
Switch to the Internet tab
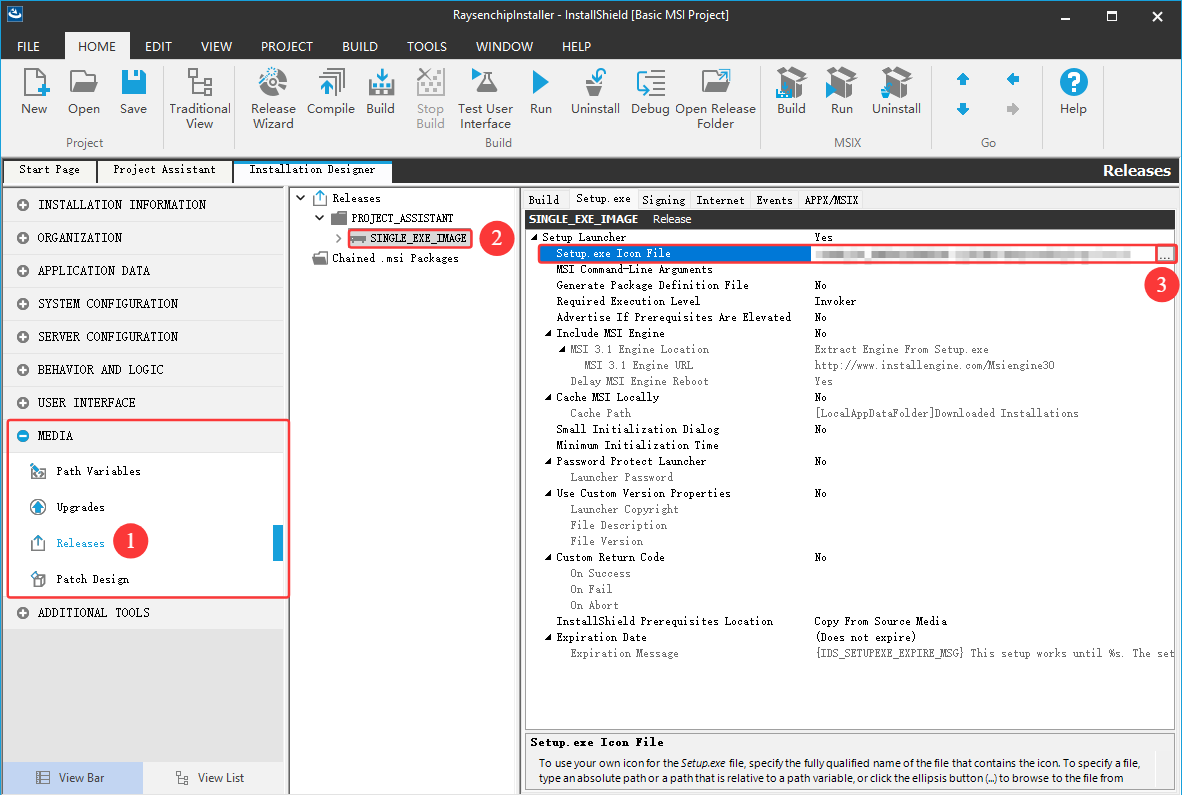(720, 200)
